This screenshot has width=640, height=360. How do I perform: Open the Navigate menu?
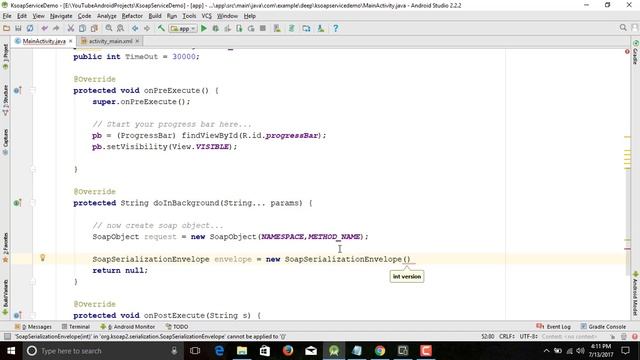(61, 16)
